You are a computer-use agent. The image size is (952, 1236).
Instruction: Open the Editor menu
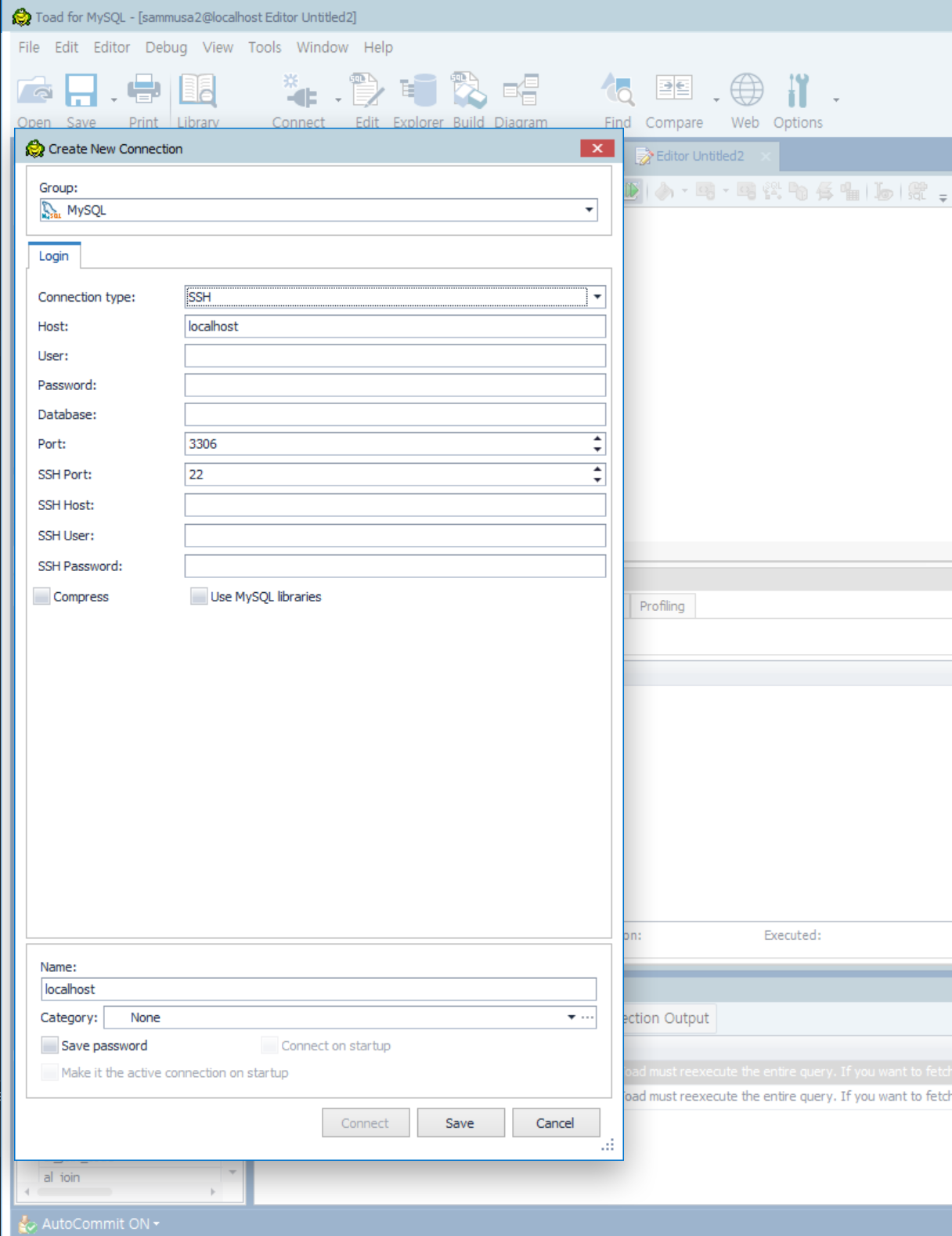[x=112, y=47]
